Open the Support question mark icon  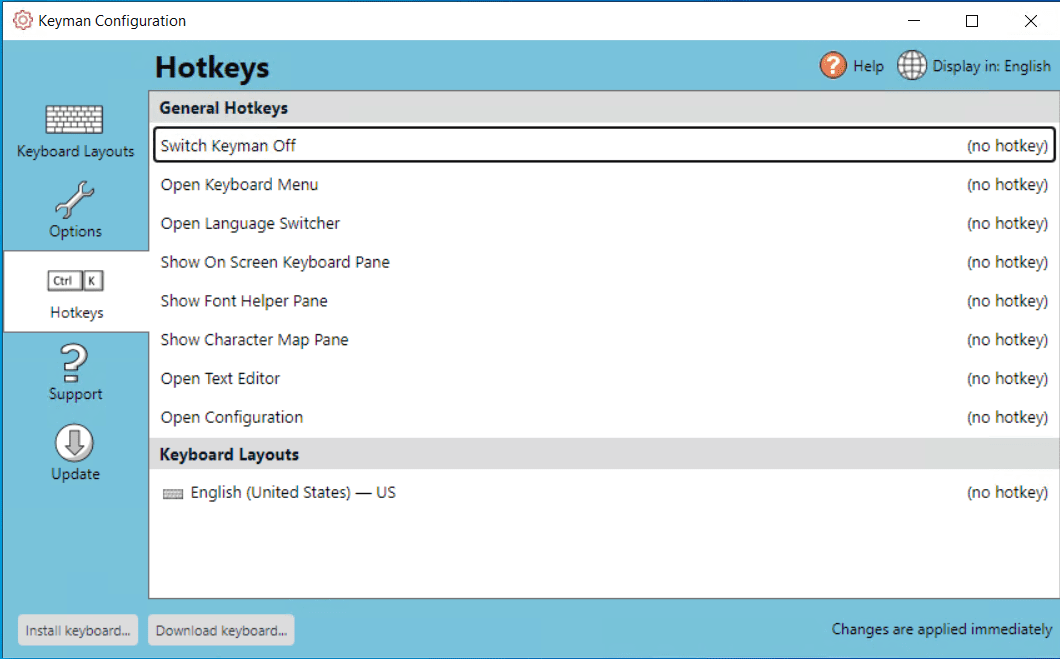[x=74, y=363]
